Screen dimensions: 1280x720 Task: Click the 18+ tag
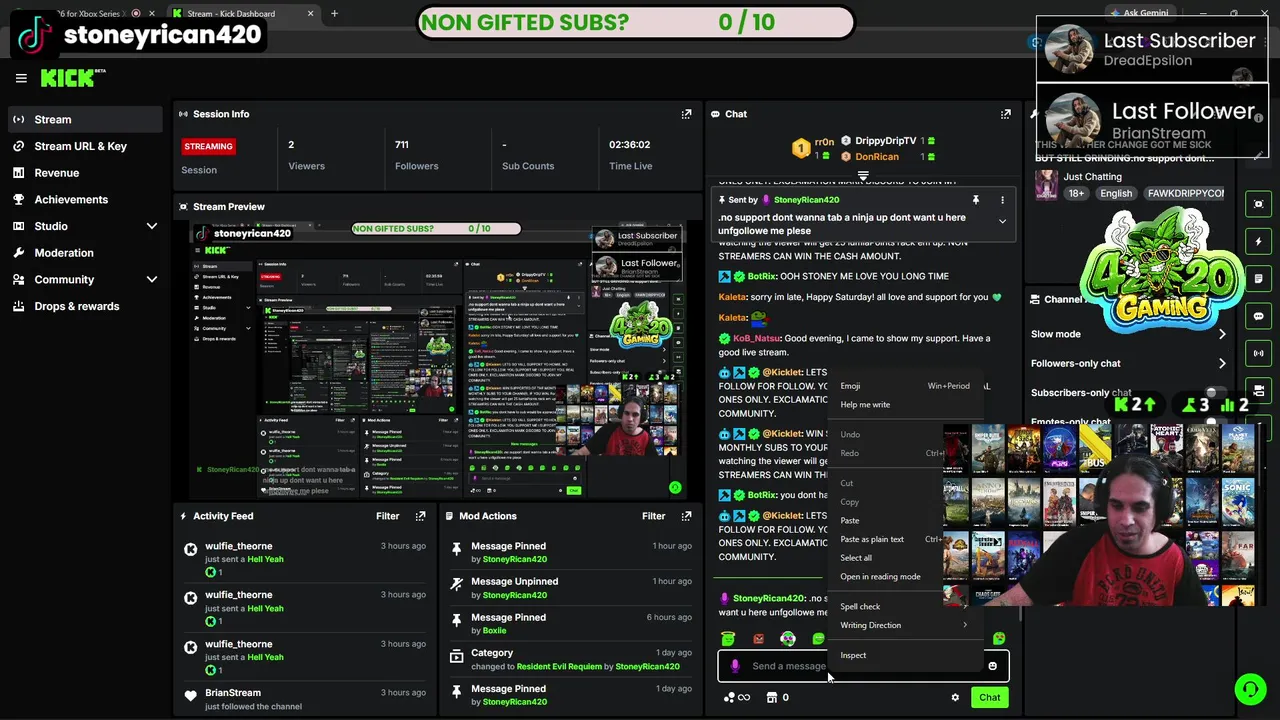1076,194
